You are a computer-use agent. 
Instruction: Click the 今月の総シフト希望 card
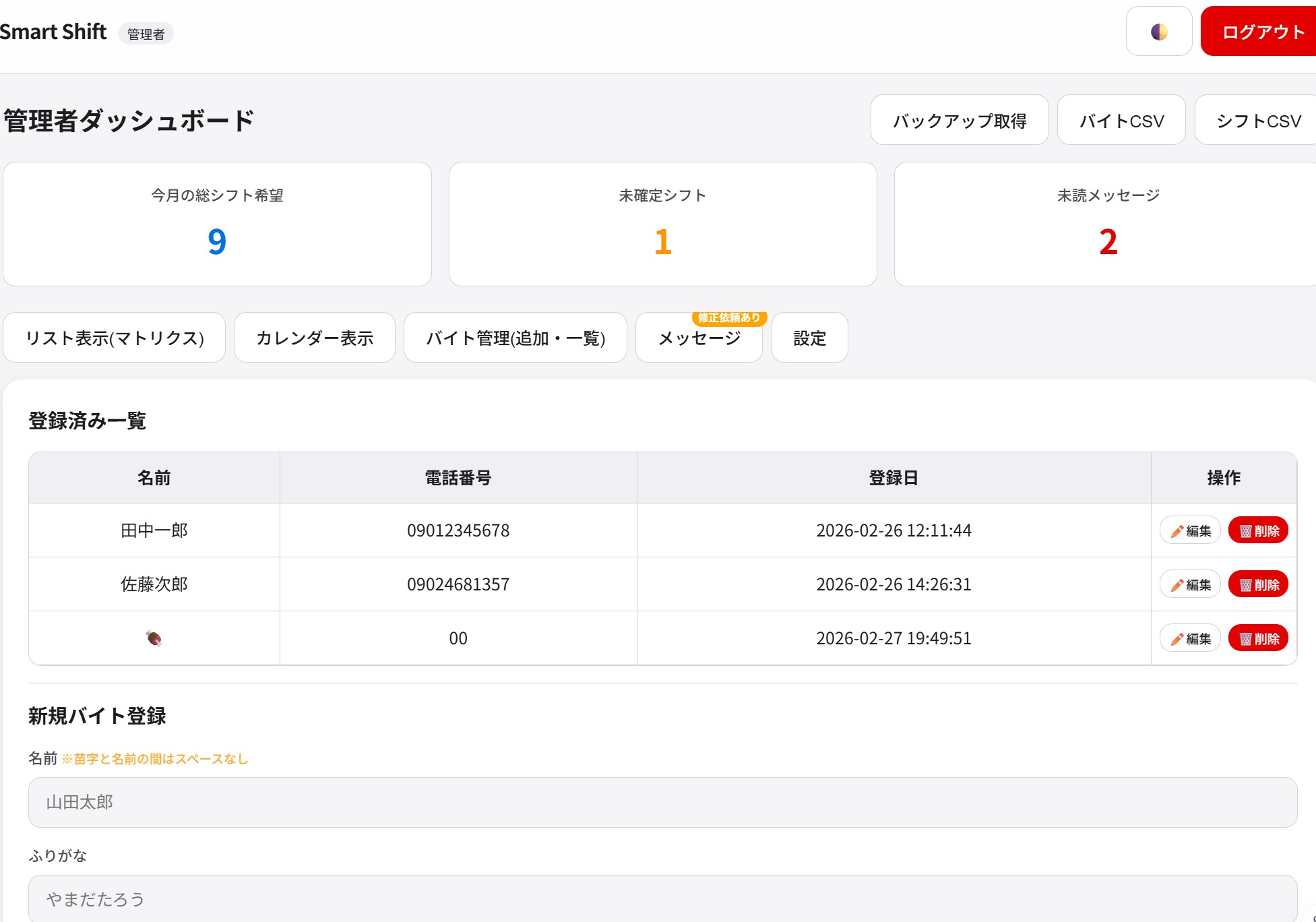217,224
